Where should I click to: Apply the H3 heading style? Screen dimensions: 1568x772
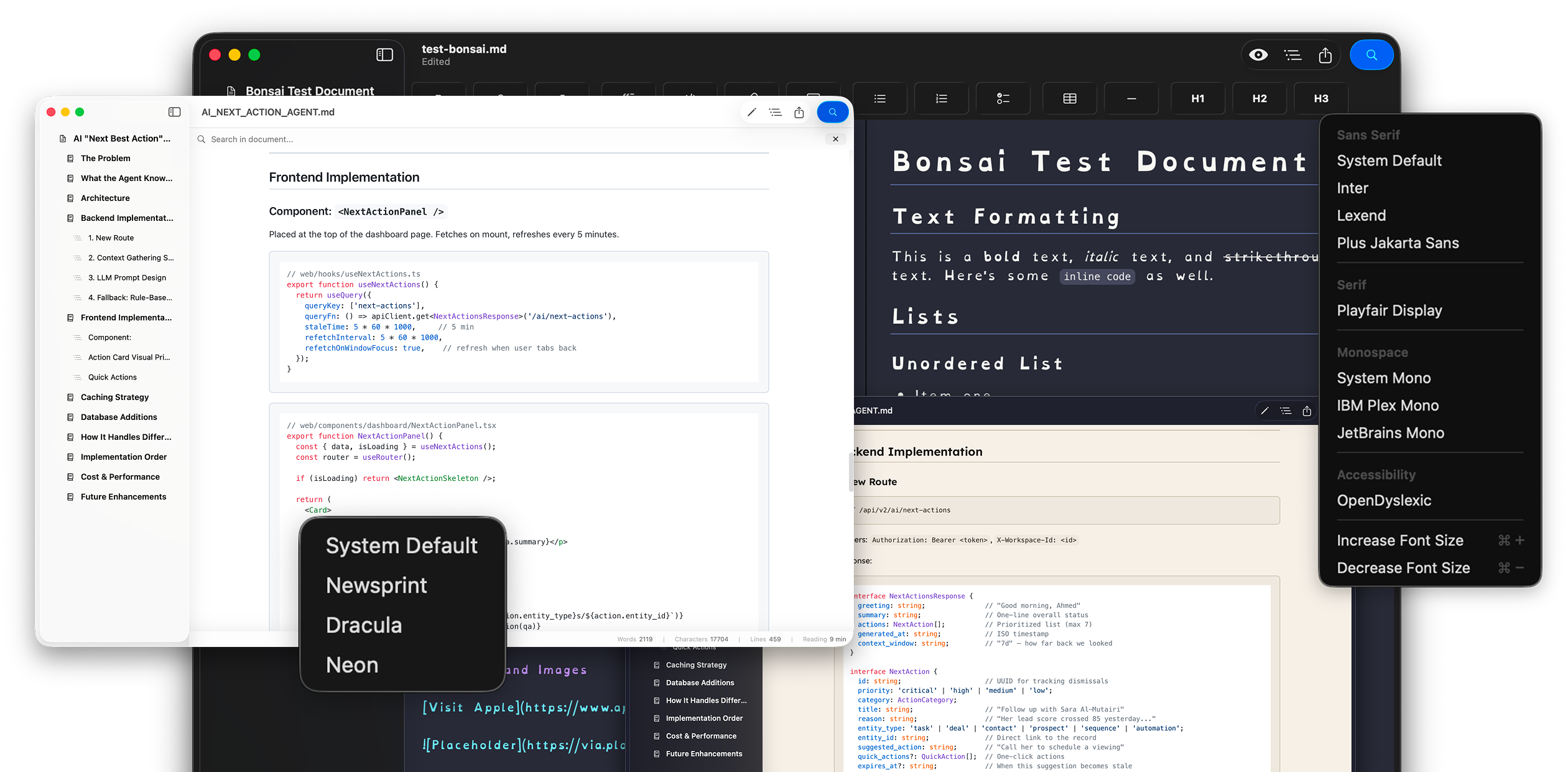point(1320,98)
